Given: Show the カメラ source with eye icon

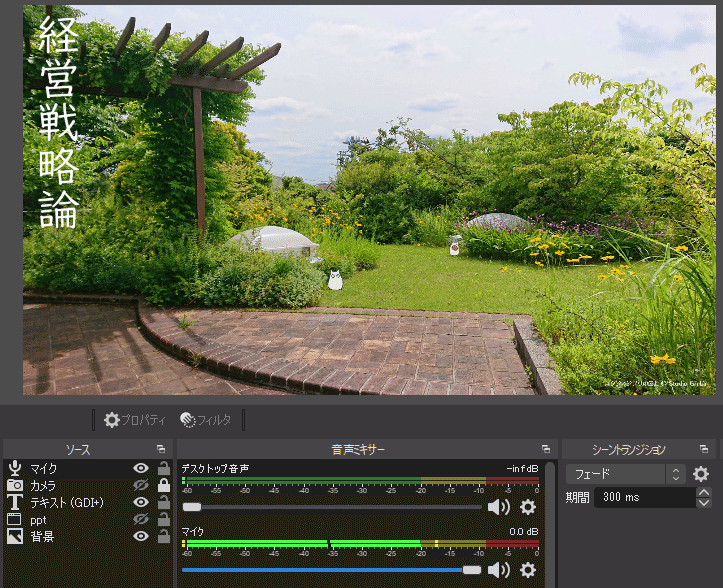Looking at the screenshot, I should (141, 485).
